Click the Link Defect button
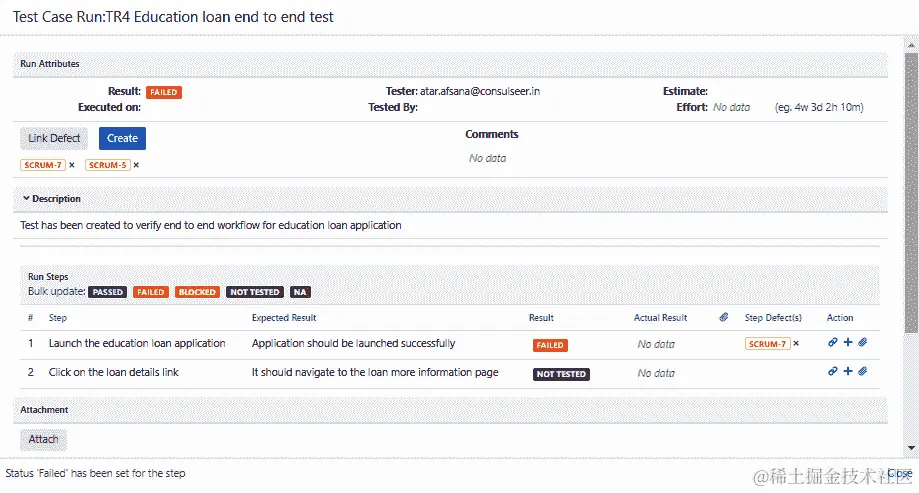Screen dimensions: 919x493 pos(54,138)
